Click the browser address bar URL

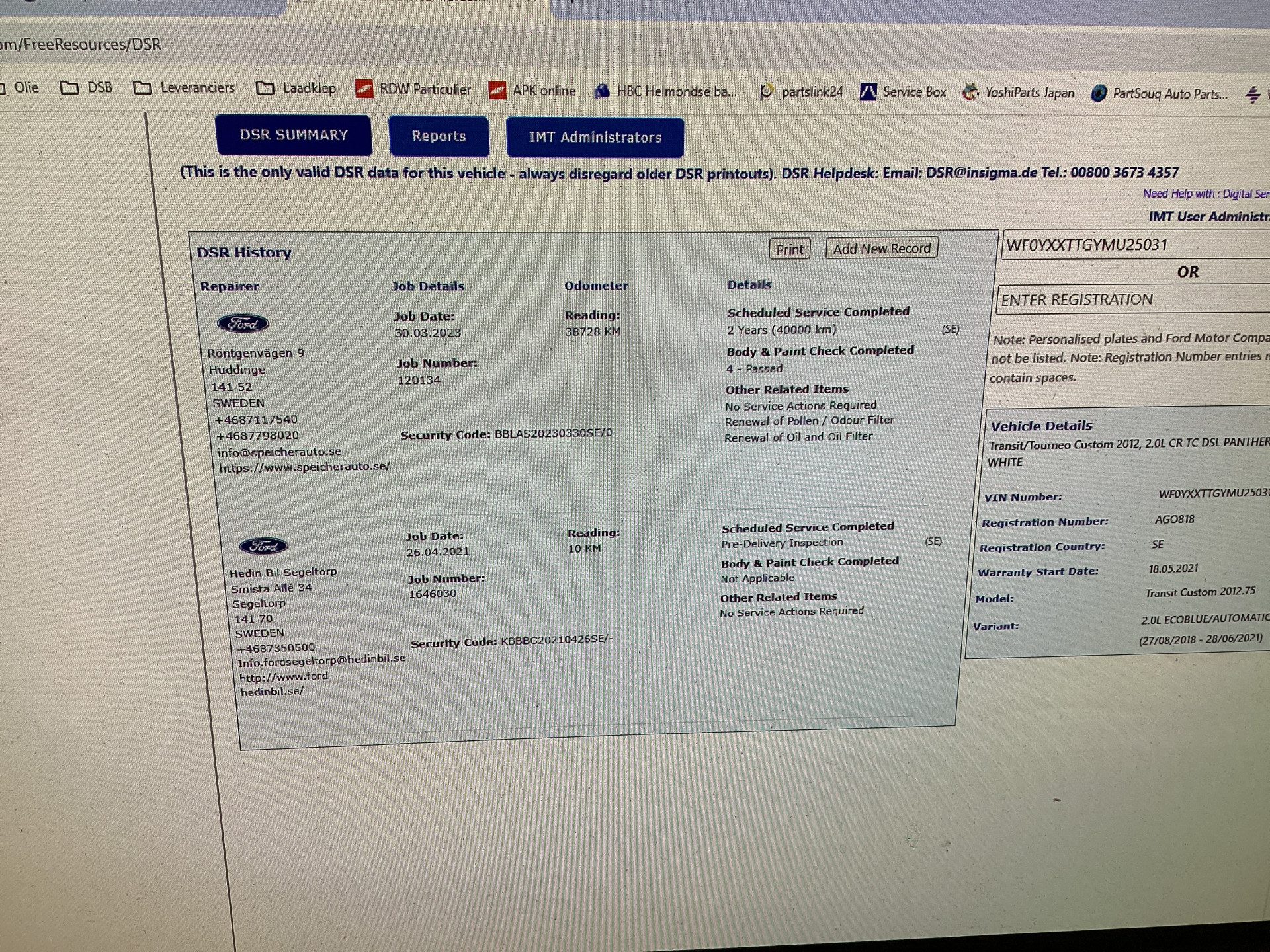click(x=81, y=44)
